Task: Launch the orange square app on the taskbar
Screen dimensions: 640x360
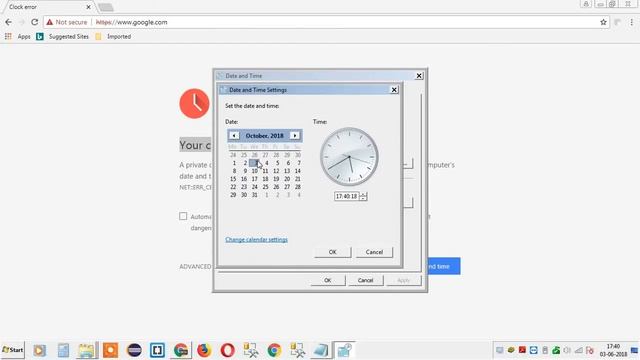Action: click(110, 350)
